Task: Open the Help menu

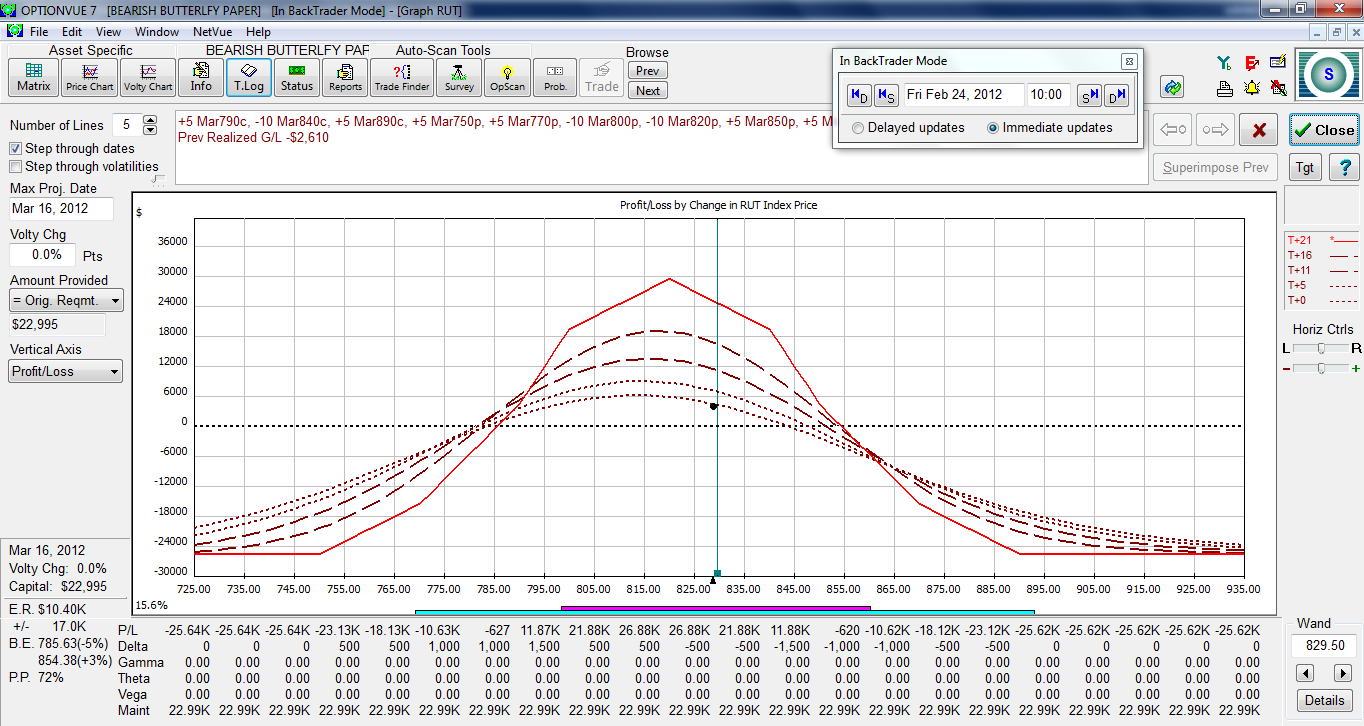Action: tap(258, 32)
